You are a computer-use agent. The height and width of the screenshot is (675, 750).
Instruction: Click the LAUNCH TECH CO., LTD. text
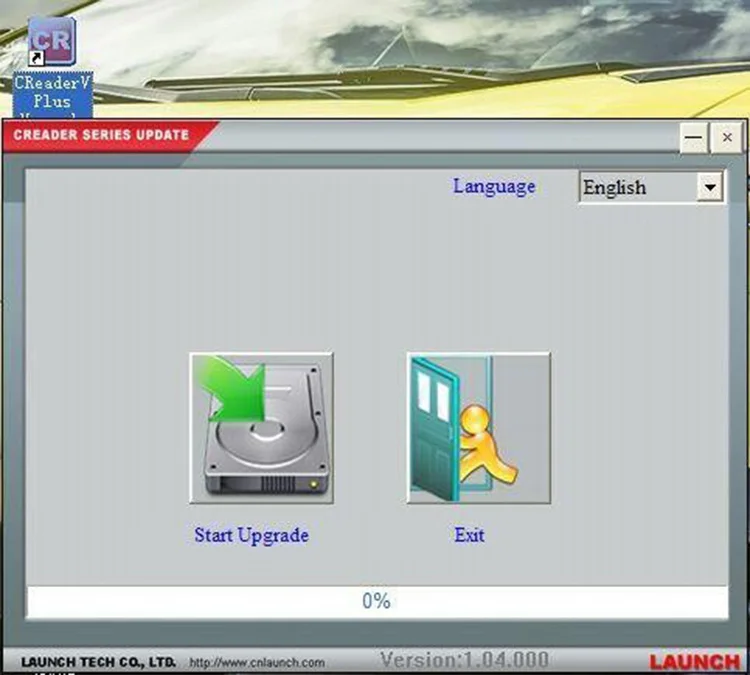point(98,662)
